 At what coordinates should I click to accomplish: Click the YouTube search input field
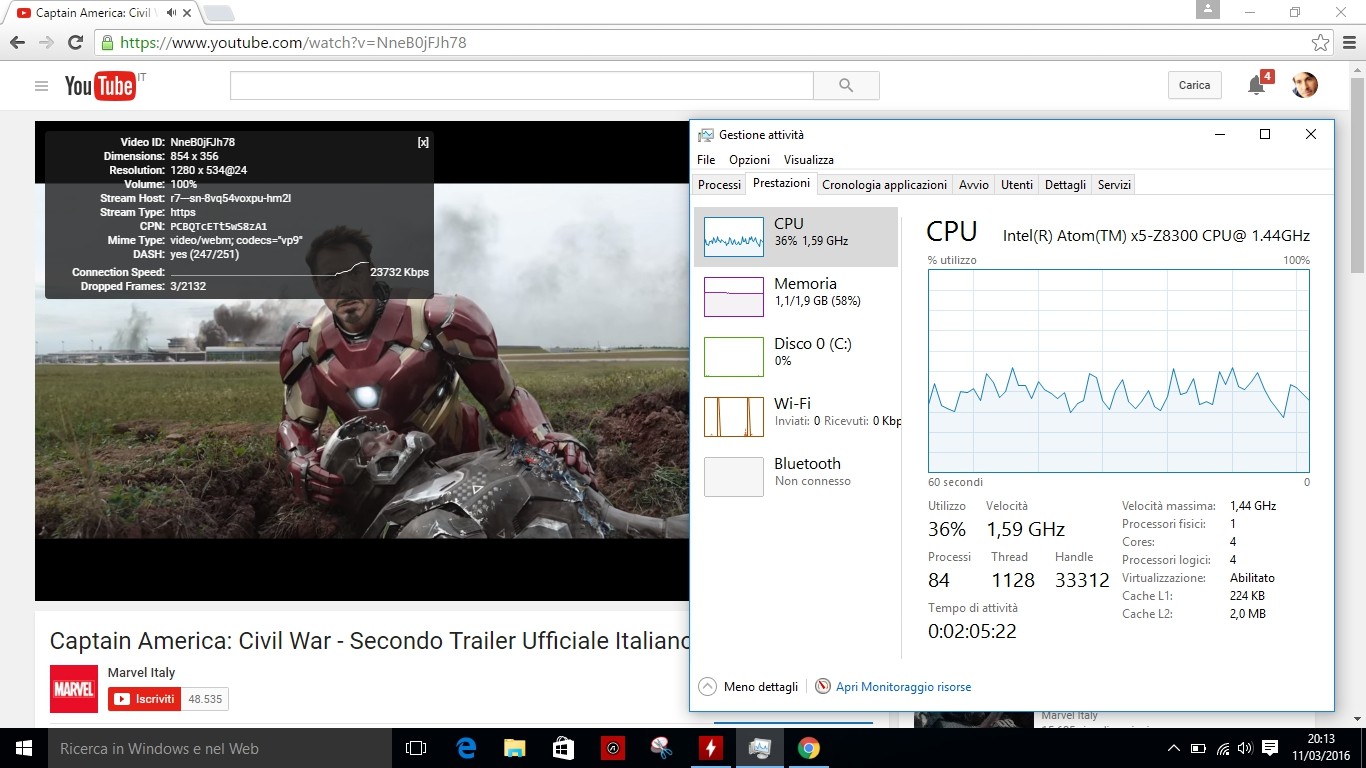(521, 86)
